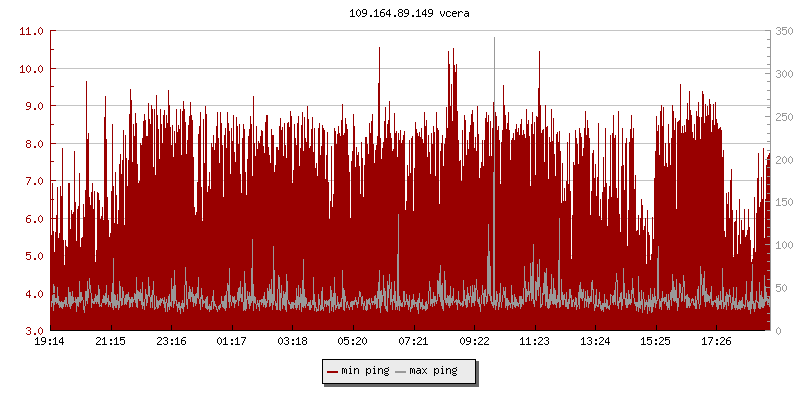
Task: Click the 200 value on right axis
Action: click(783, 160)
